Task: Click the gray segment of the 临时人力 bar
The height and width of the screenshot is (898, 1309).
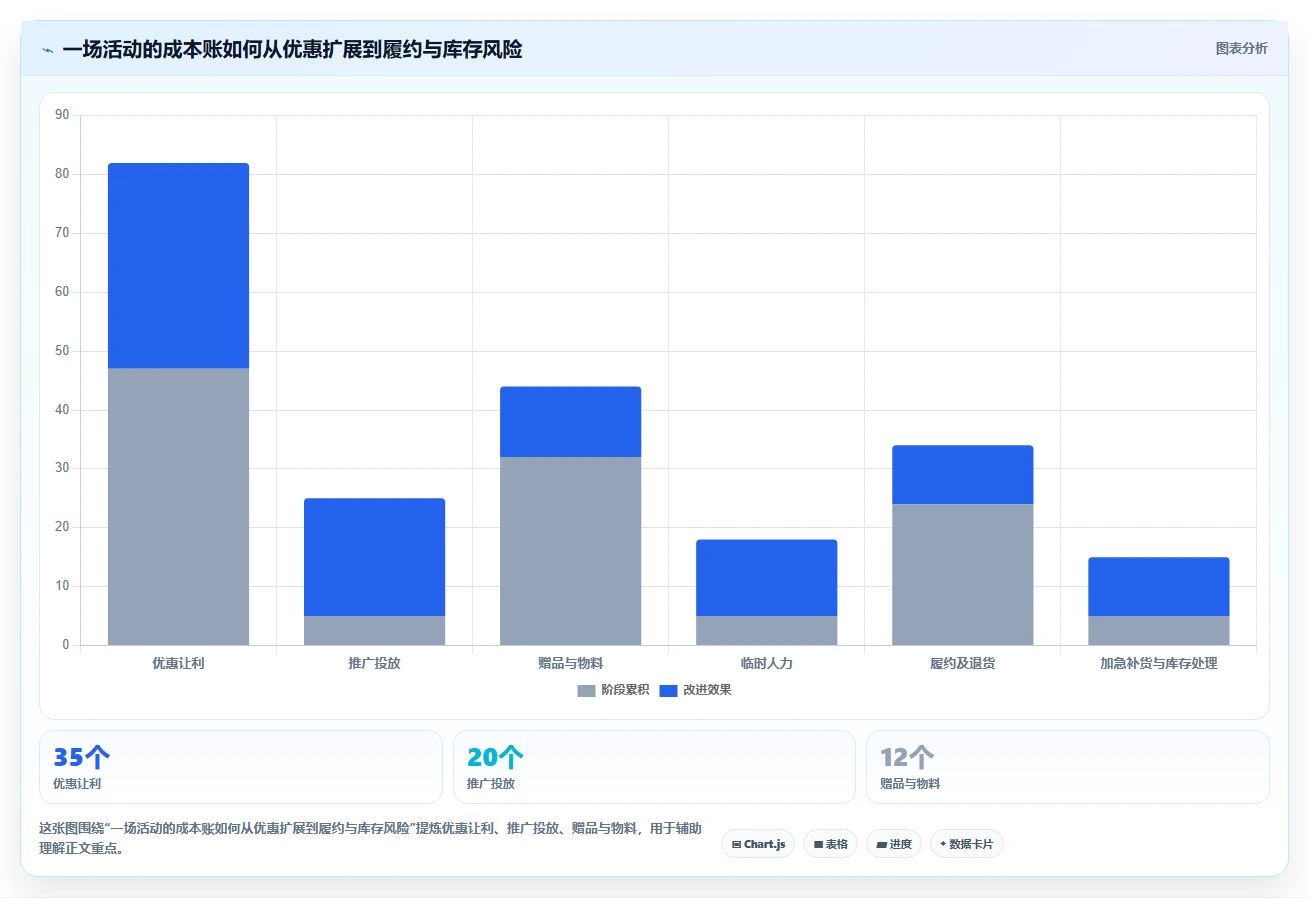Action: tap(766, 630)
